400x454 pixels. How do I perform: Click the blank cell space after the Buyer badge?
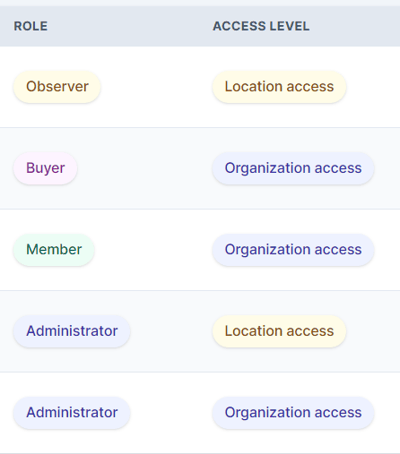[143, 168]
